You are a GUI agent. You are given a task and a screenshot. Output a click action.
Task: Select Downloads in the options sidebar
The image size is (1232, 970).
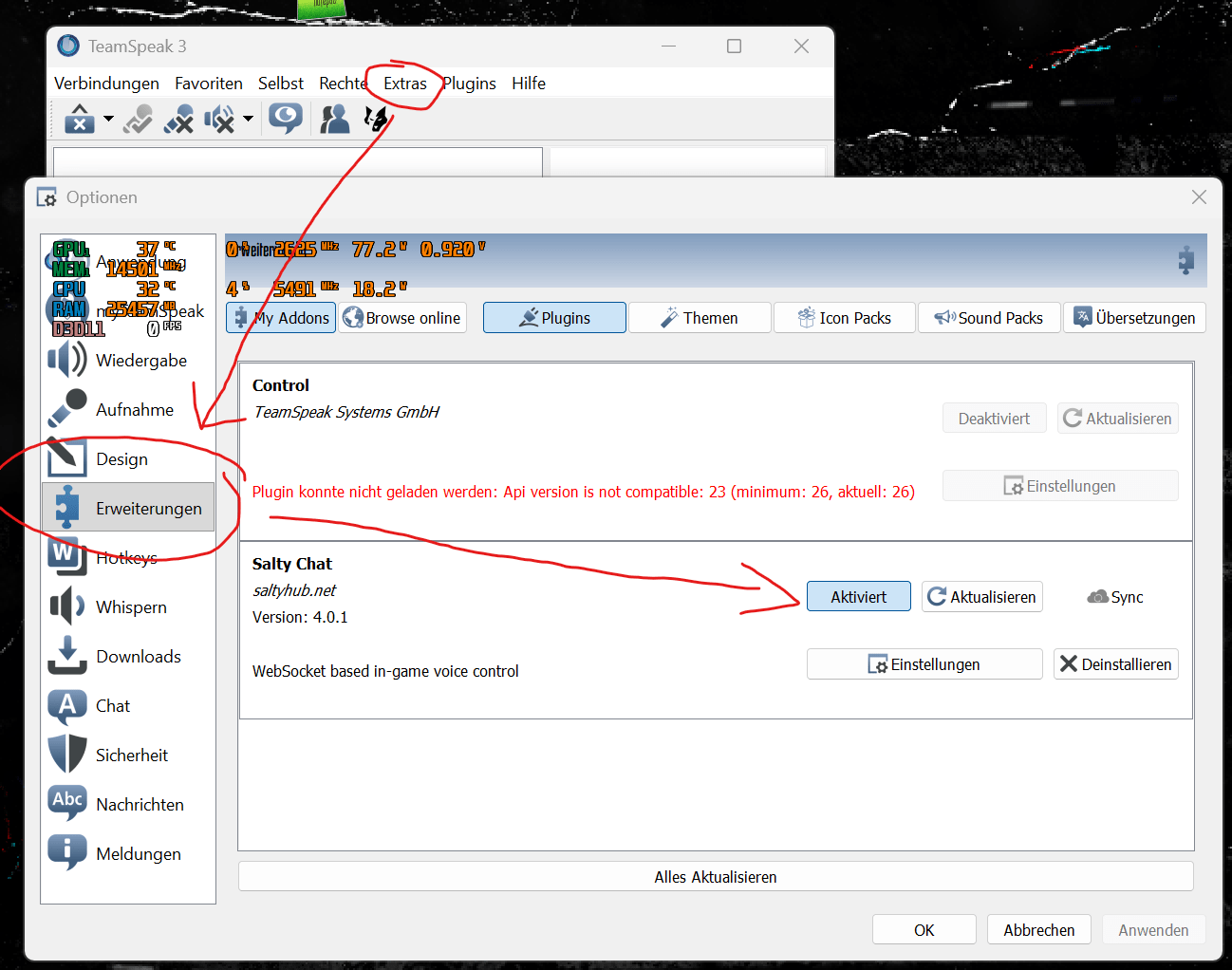[128, 657]
